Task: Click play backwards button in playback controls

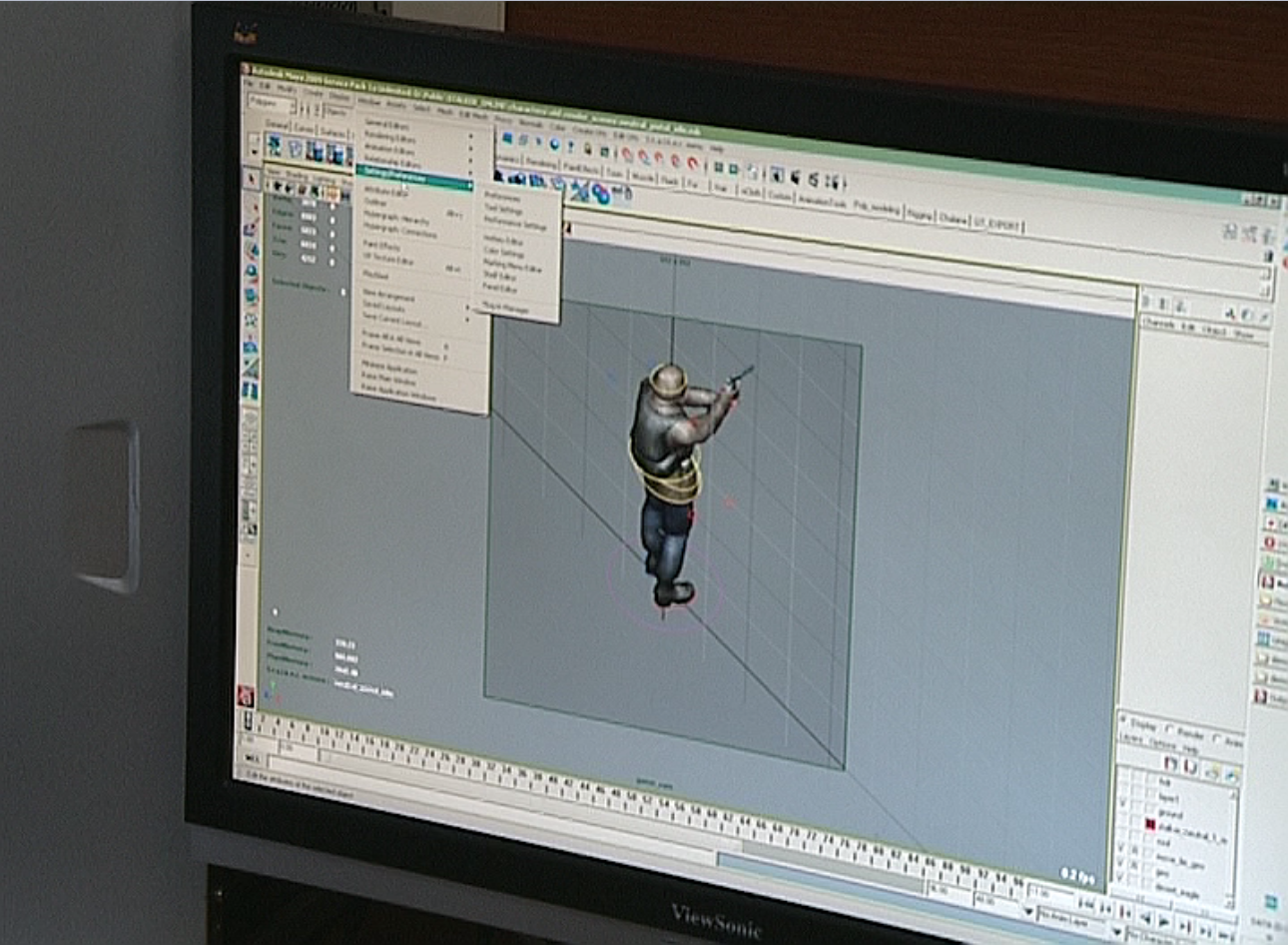Action: point(1145,918)
